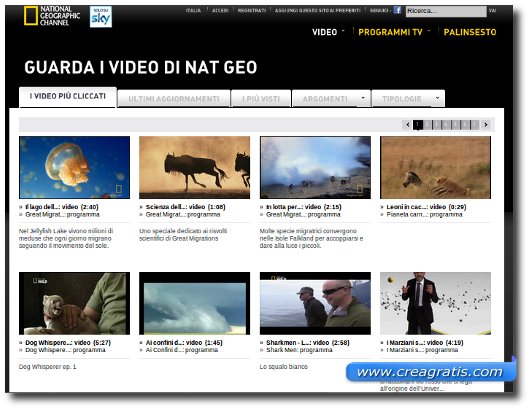Open the ARGOMENTI dropdown tab
Image resolution: width=530 pixels, height=410 pixels.
coord(331,99)
